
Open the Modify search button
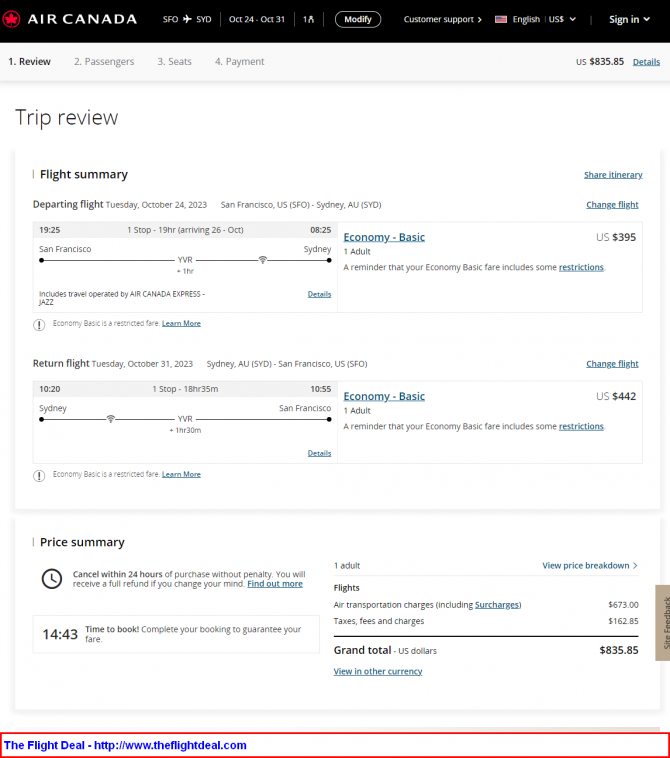(358, 19)
